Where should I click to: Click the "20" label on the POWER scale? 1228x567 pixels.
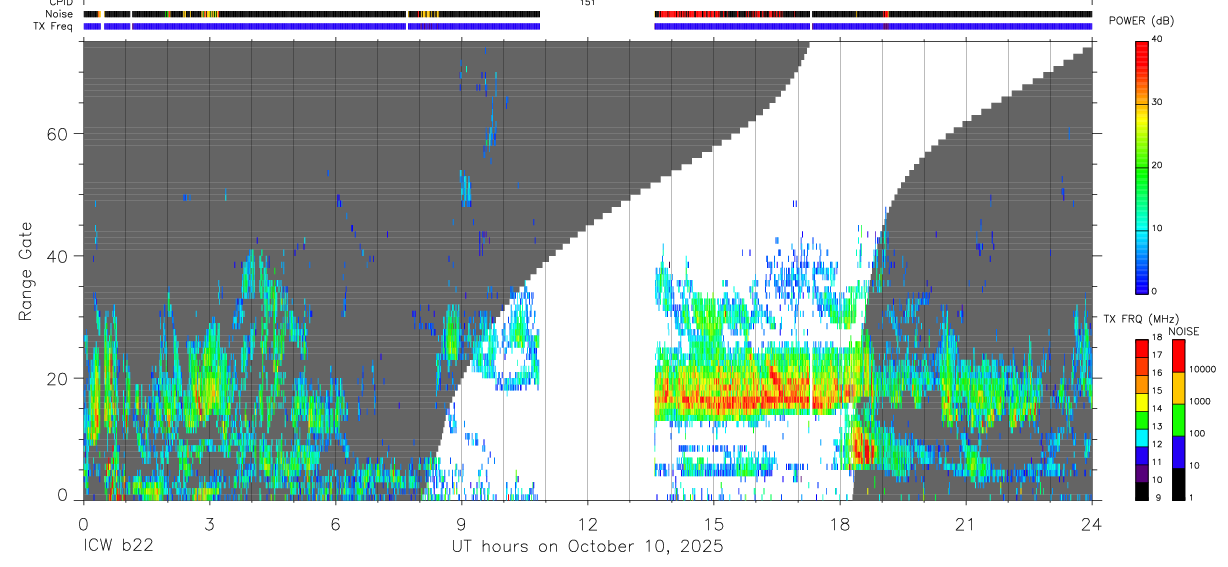coord(1157,165)
